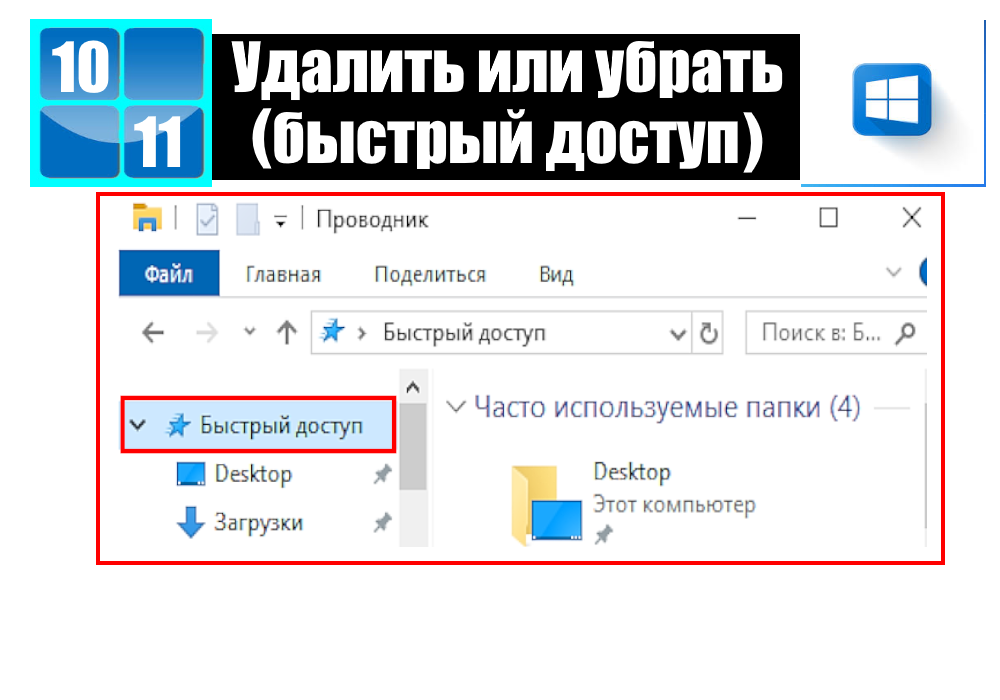Screen dimensions: 1000x700
Task: Collapse the Часто используемые папки group
Action: click(x=456, y=407)
